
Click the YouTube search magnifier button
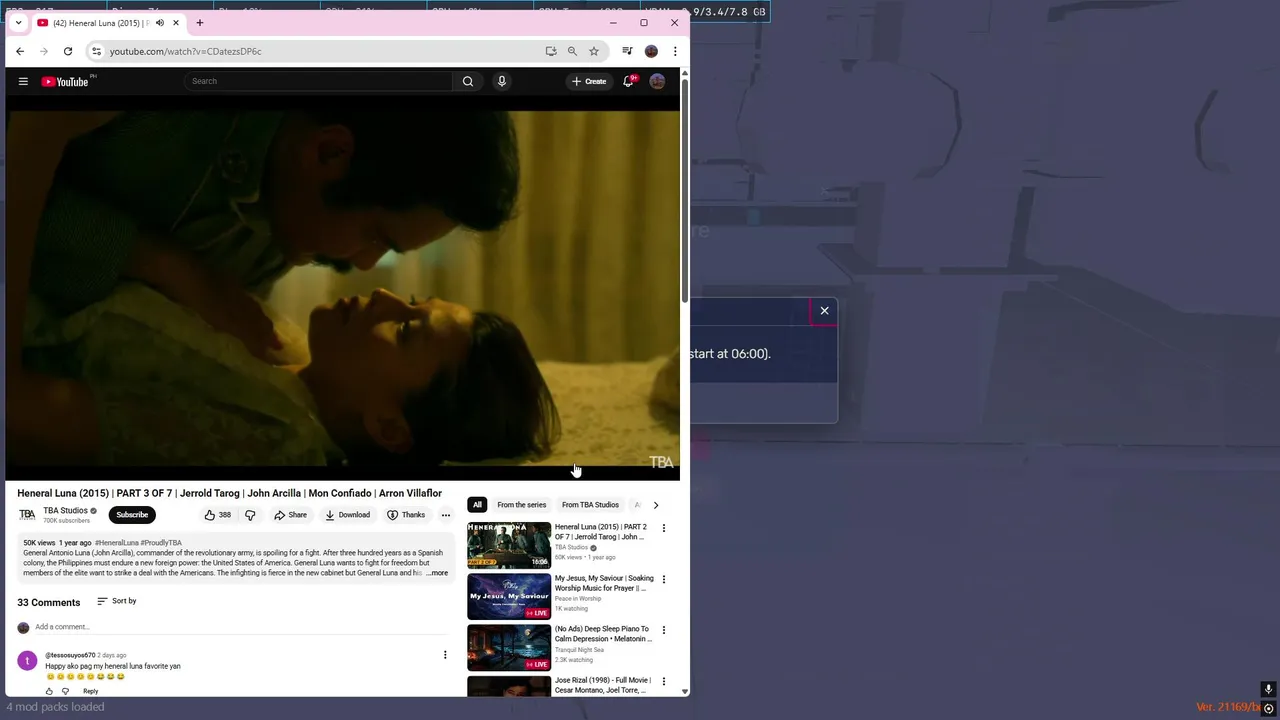pyautogui.click(x=467, y=81)
